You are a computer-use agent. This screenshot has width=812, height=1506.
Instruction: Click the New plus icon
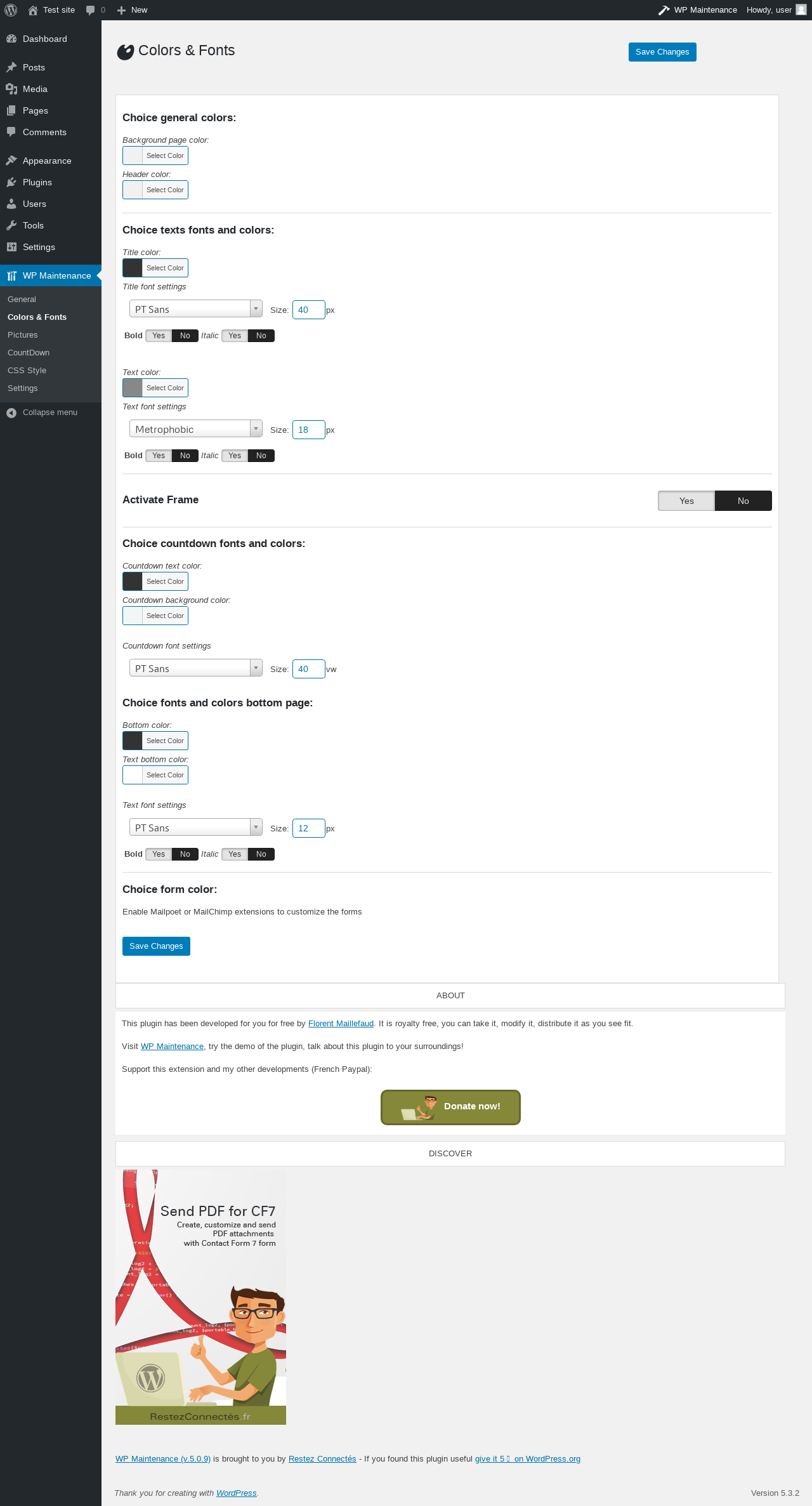point(122,10)
